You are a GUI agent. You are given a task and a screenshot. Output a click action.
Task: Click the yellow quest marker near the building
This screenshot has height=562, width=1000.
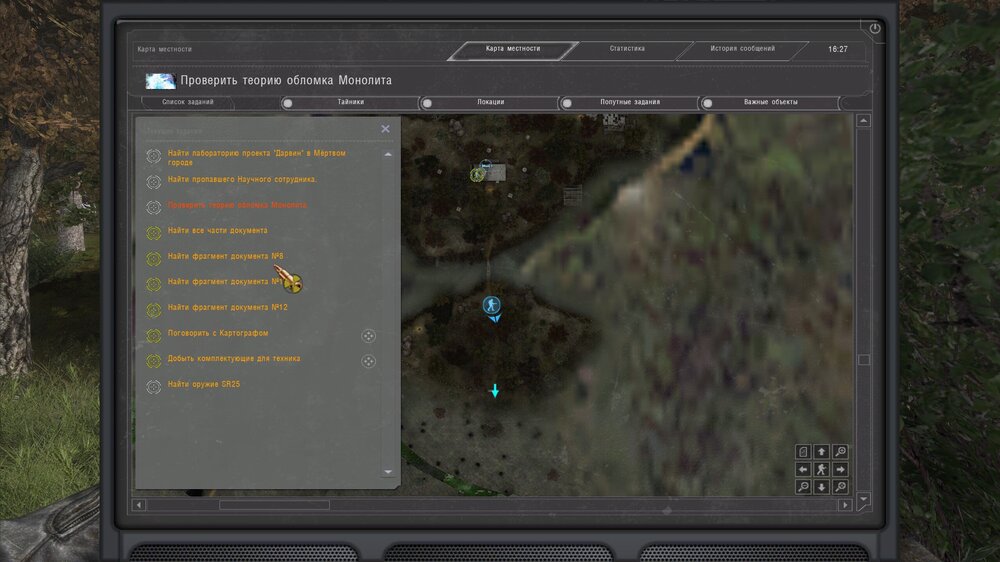[x=476, y=174]
